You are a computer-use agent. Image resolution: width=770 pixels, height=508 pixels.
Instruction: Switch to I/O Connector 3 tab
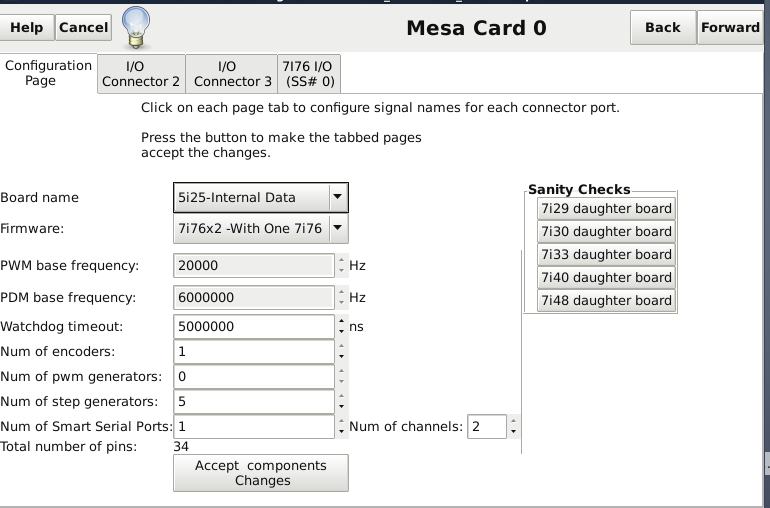click(x=232, y=74)
